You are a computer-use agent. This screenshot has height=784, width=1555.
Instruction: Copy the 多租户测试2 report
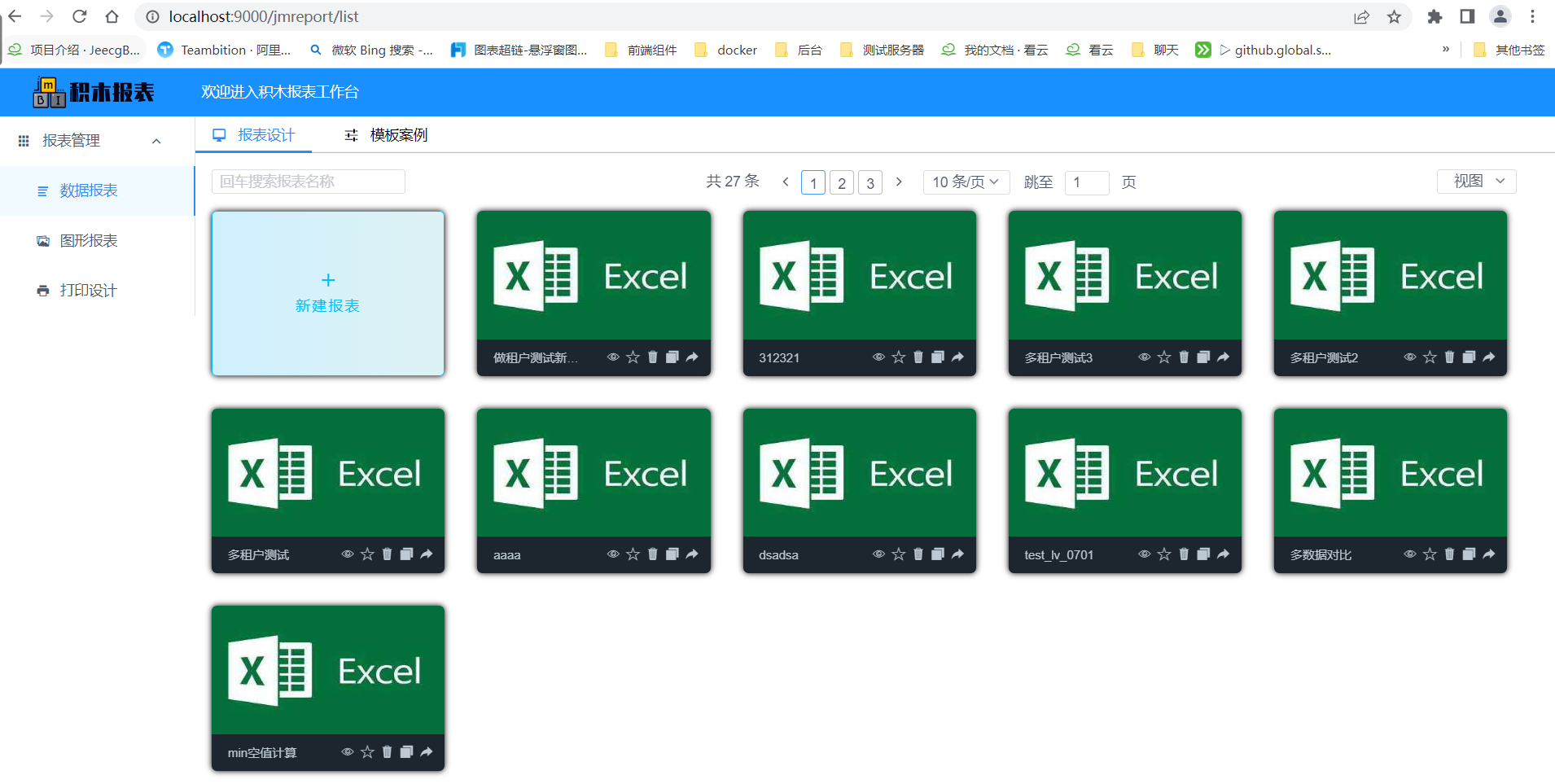[1469, 357]
